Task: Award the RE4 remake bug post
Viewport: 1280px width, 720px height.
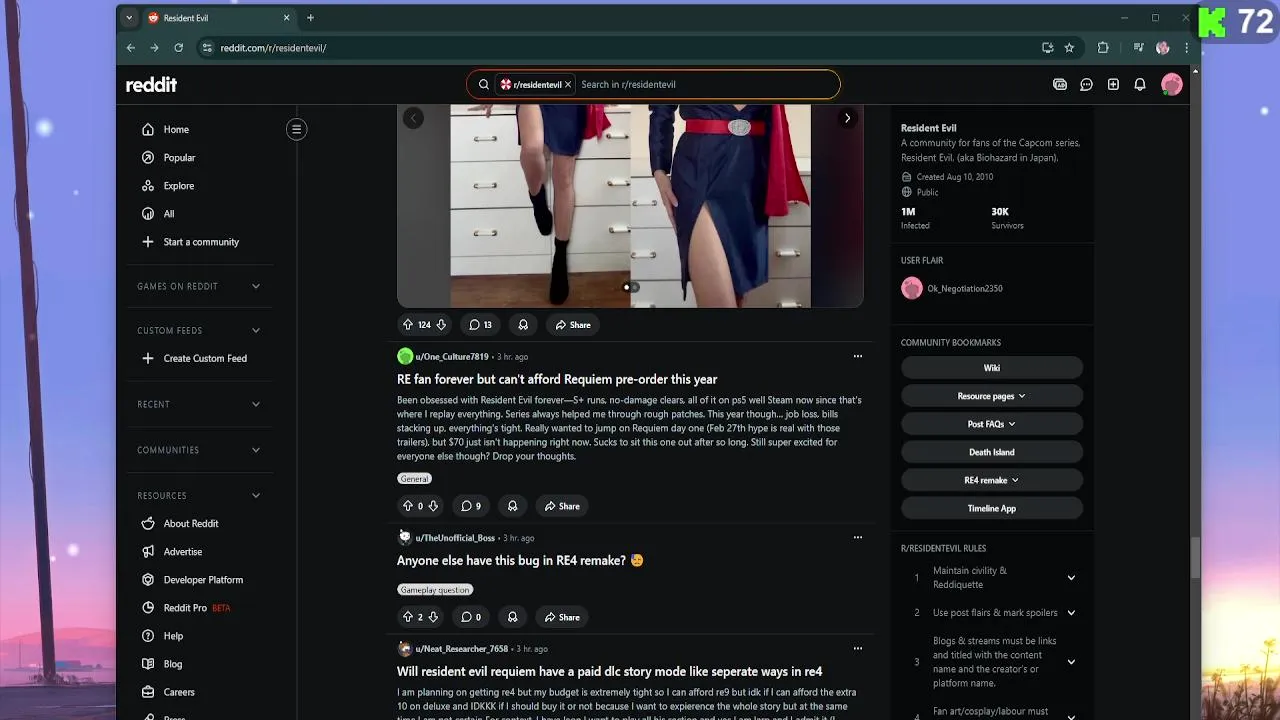Action: pyautogui.click(x=512, y=617)
